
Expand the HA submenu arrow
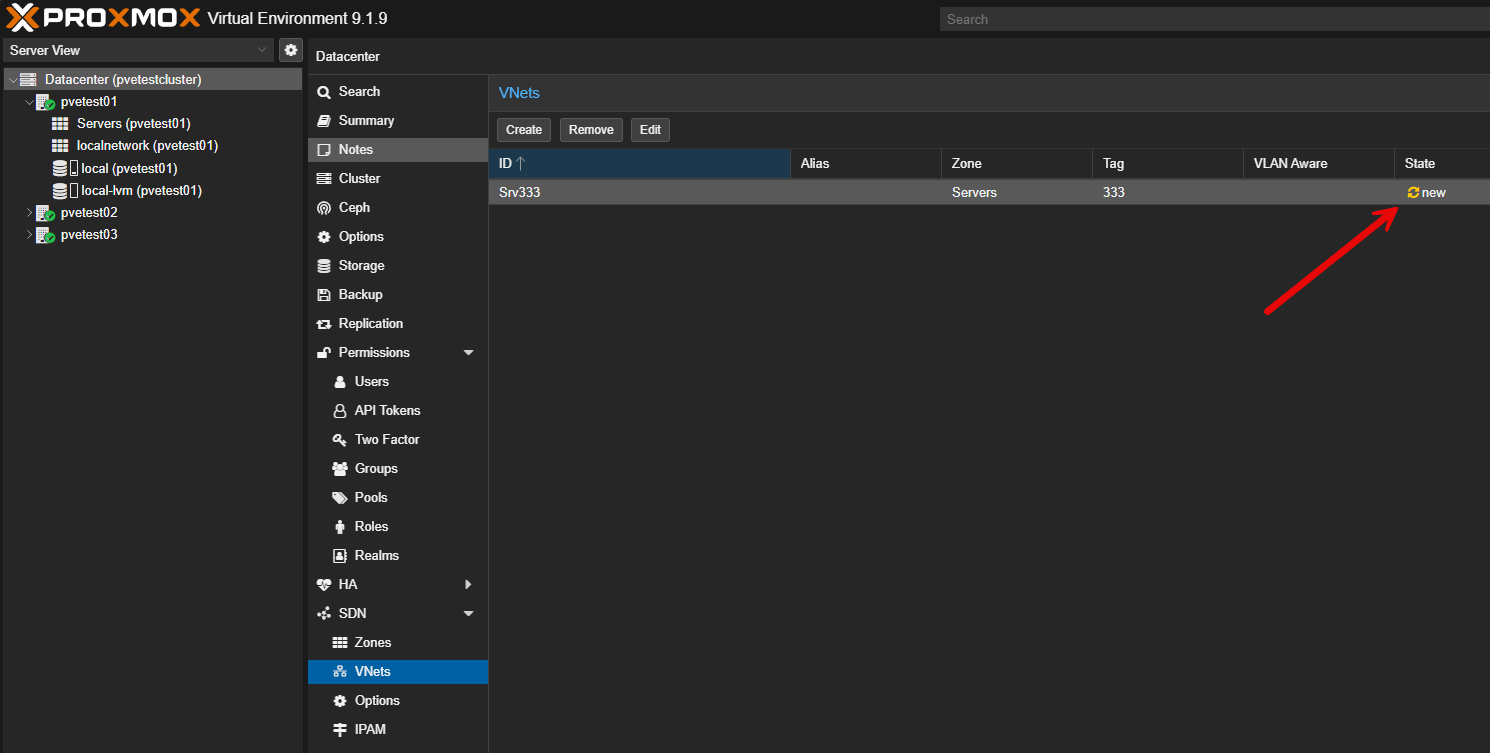tap(468, 585)
